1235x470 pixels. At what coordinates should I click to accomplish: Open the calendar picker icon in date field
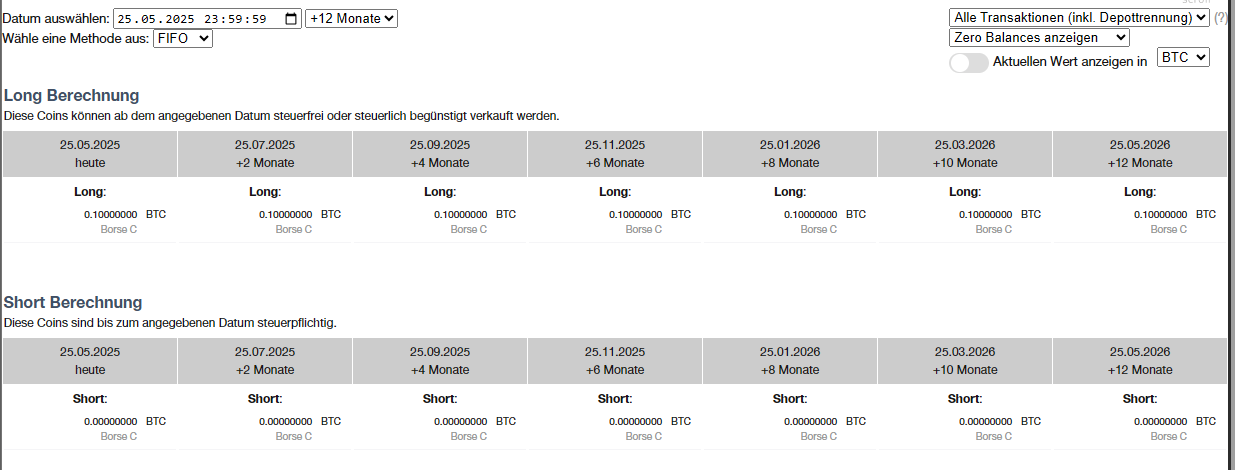[291, 18]
